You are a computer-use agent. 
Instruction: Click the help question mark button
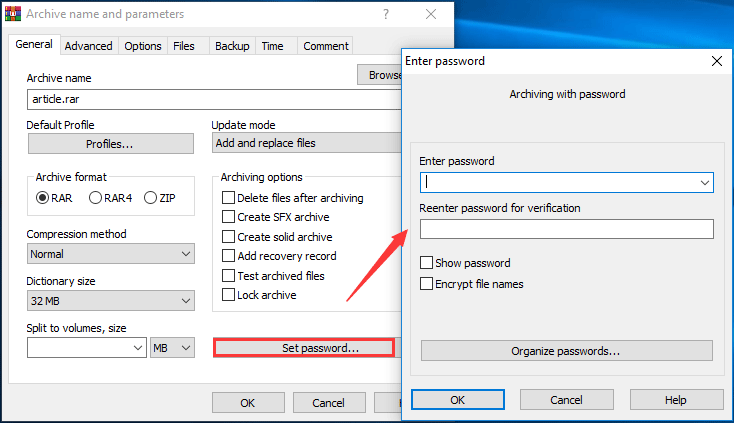coord(384,15)
